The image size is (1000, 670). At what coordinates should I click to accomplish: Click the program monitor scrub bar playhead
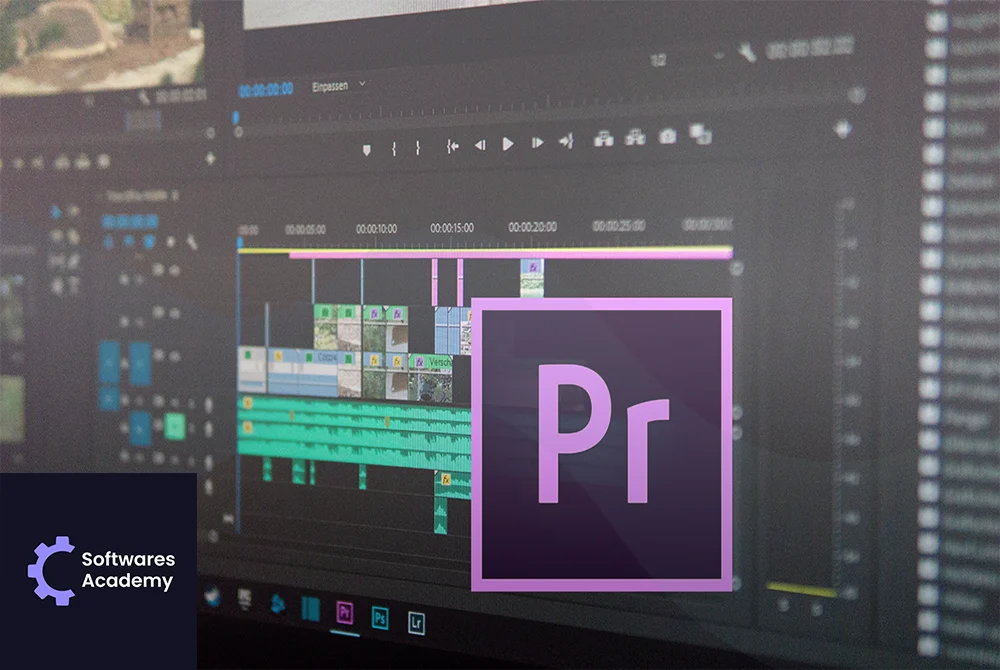(x=236, y=118)
